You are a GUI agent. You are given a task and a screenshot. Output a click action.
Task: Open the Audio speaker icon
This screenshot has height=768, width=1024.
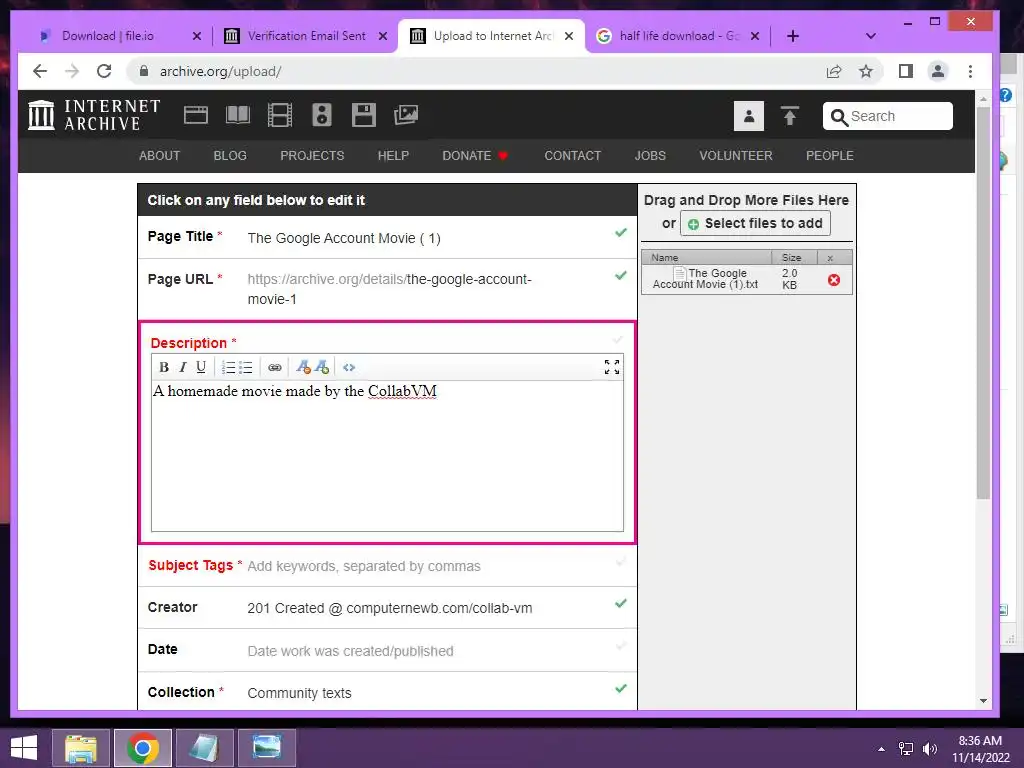click(x=321, y=116)
